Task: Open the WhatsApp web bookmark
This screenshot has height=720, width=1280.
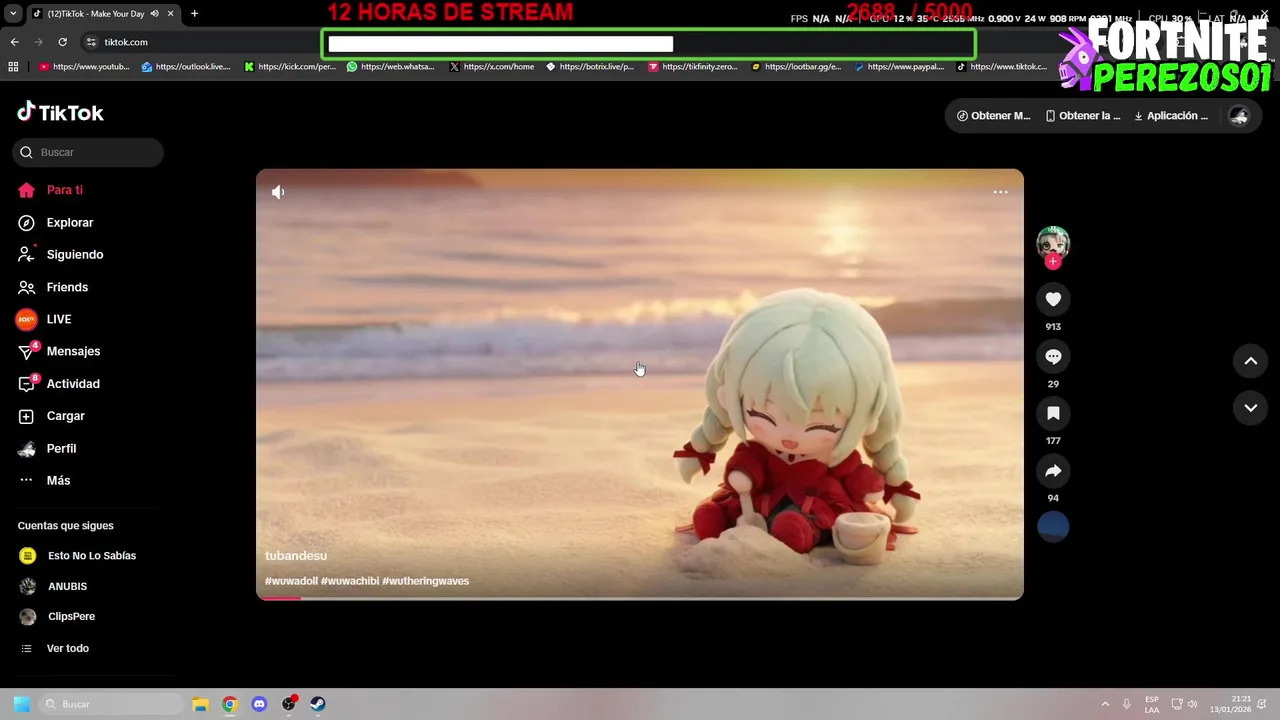Action: click(x=391, y=67)
